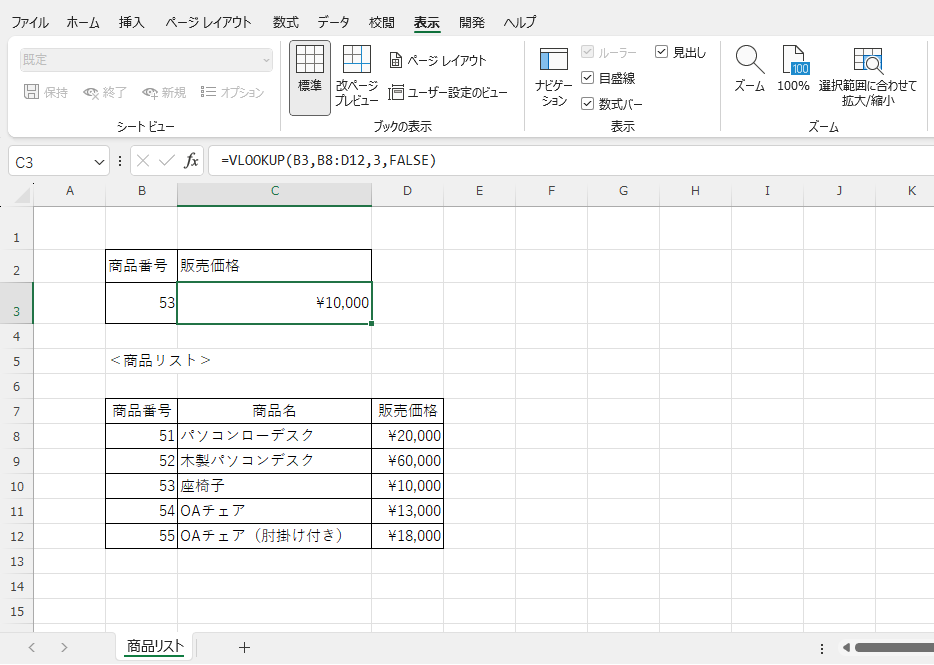Click 選択範囲に合わせて拡大/縮小

(867, 76)
